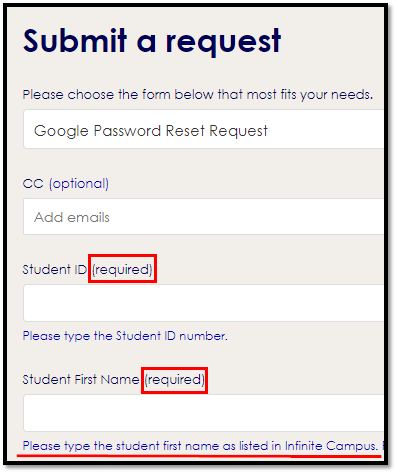The height and width of the screenshot is (474, 397).
Task: Click the (optional) text beside CC
Action: tap(79, 184)
